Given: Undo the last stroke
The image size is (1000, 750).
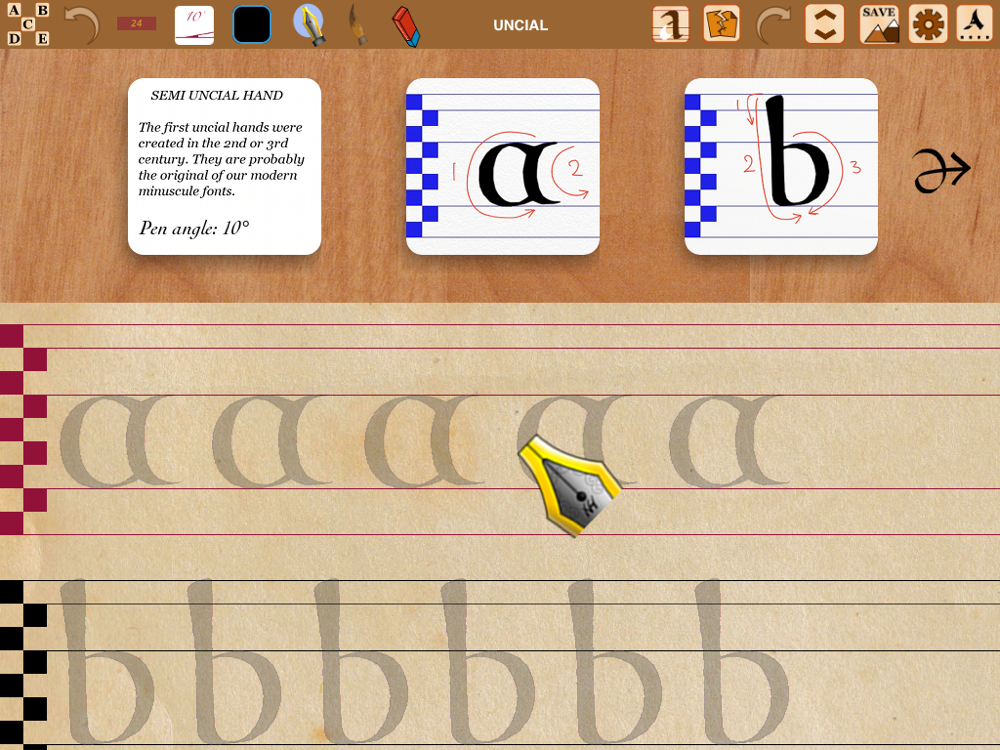Looking at the screenshot, I should tap(83, 24).
